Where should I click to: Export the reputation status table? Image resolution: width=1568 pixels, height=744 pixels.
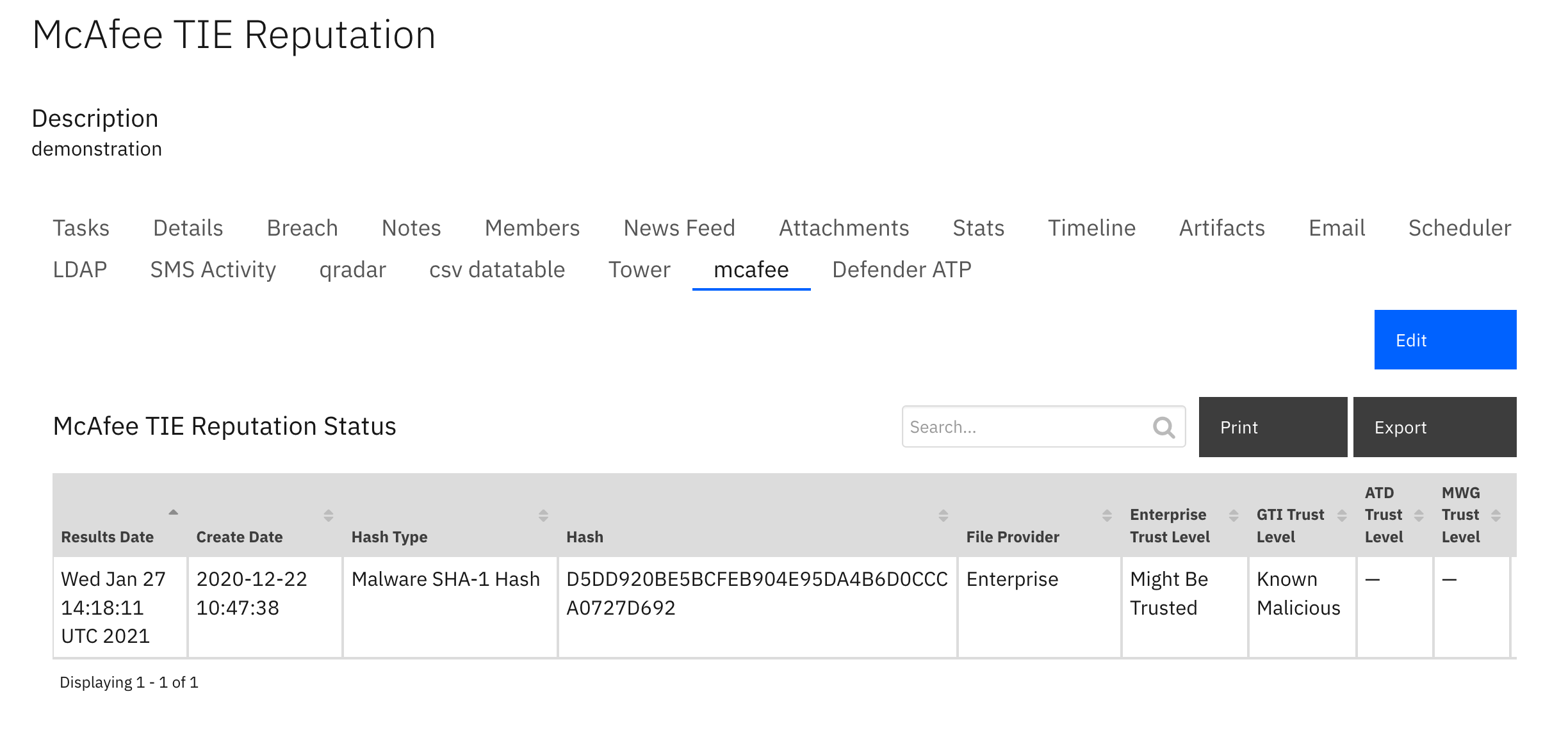point(1435,427)
